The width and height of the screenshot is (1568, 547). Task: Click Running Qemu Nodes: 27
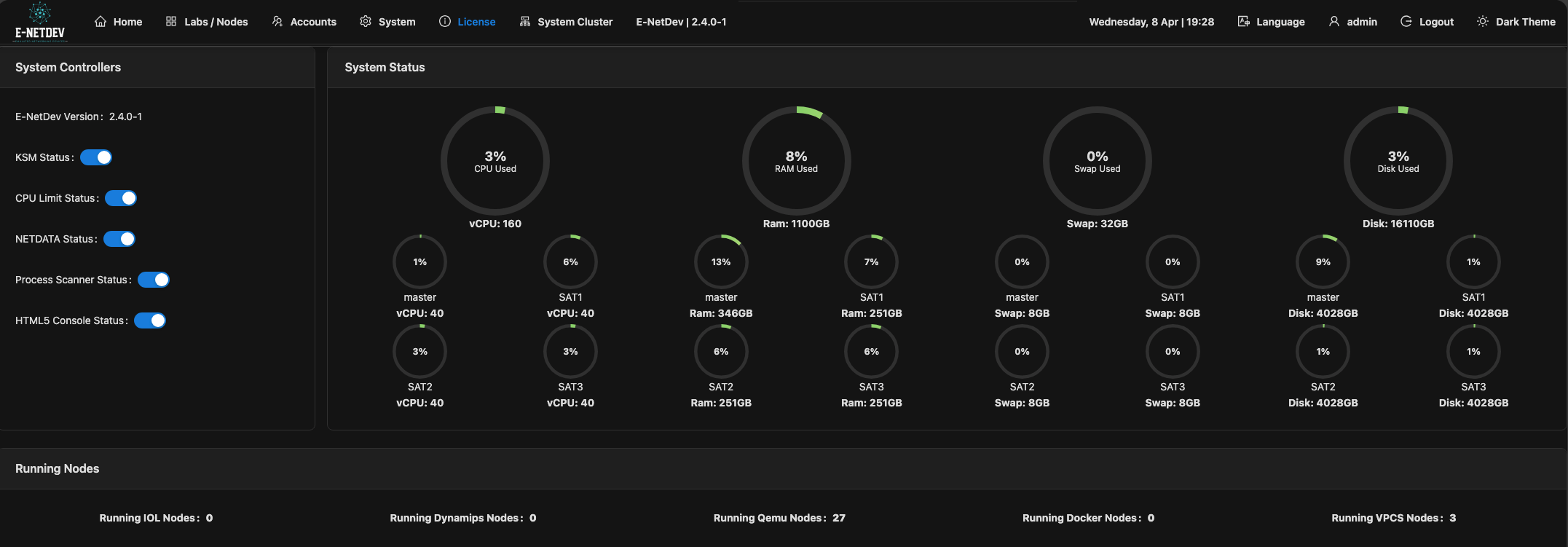point(779,518)
